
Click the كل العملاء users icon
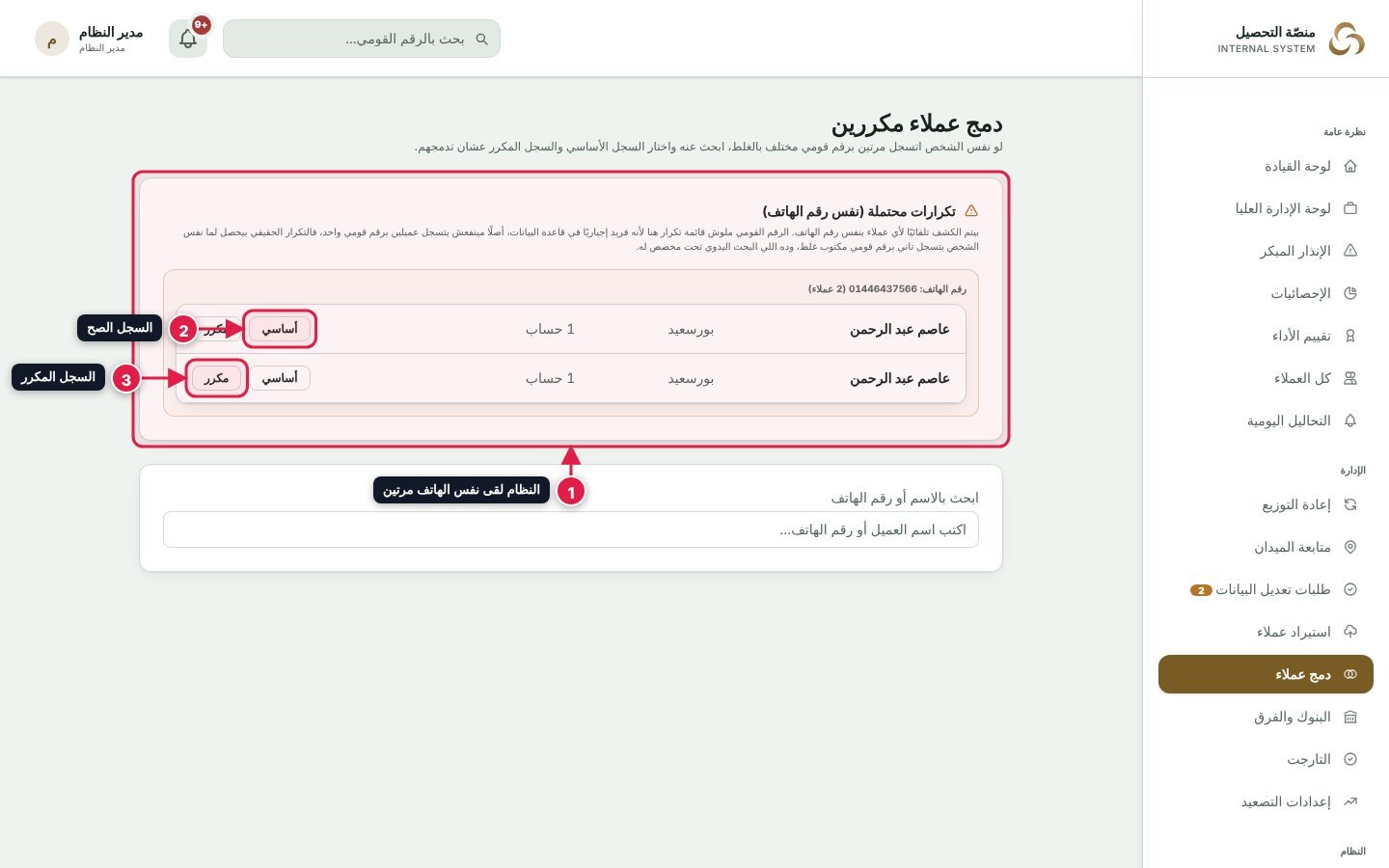[1350, 378]
